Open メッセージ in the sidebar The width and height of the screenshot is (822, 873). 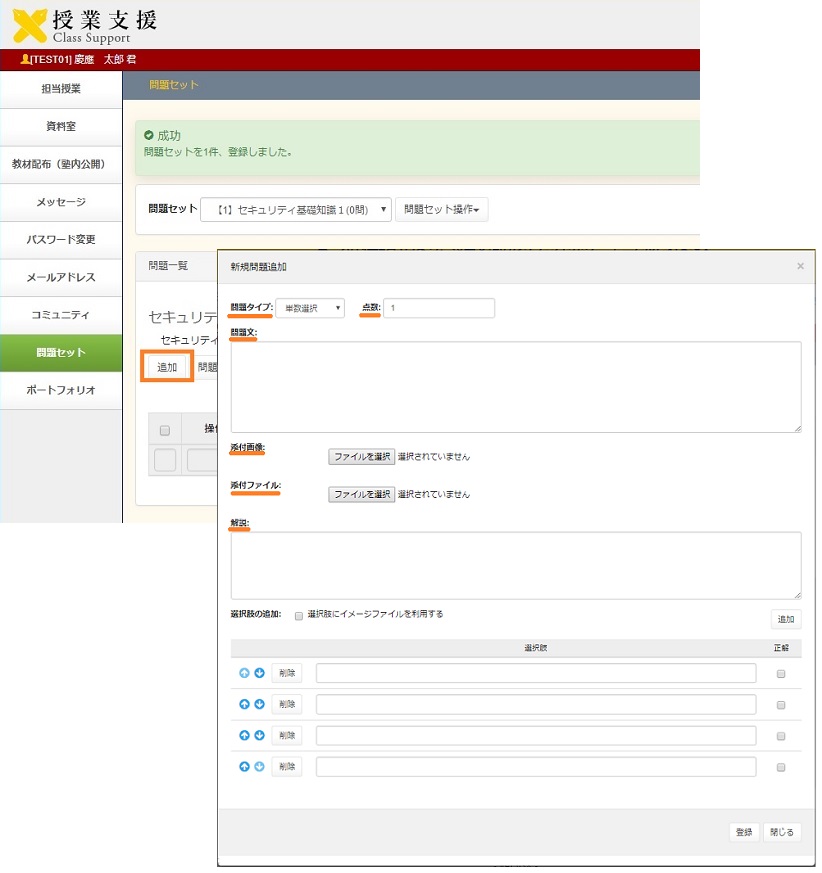(61, 202)
